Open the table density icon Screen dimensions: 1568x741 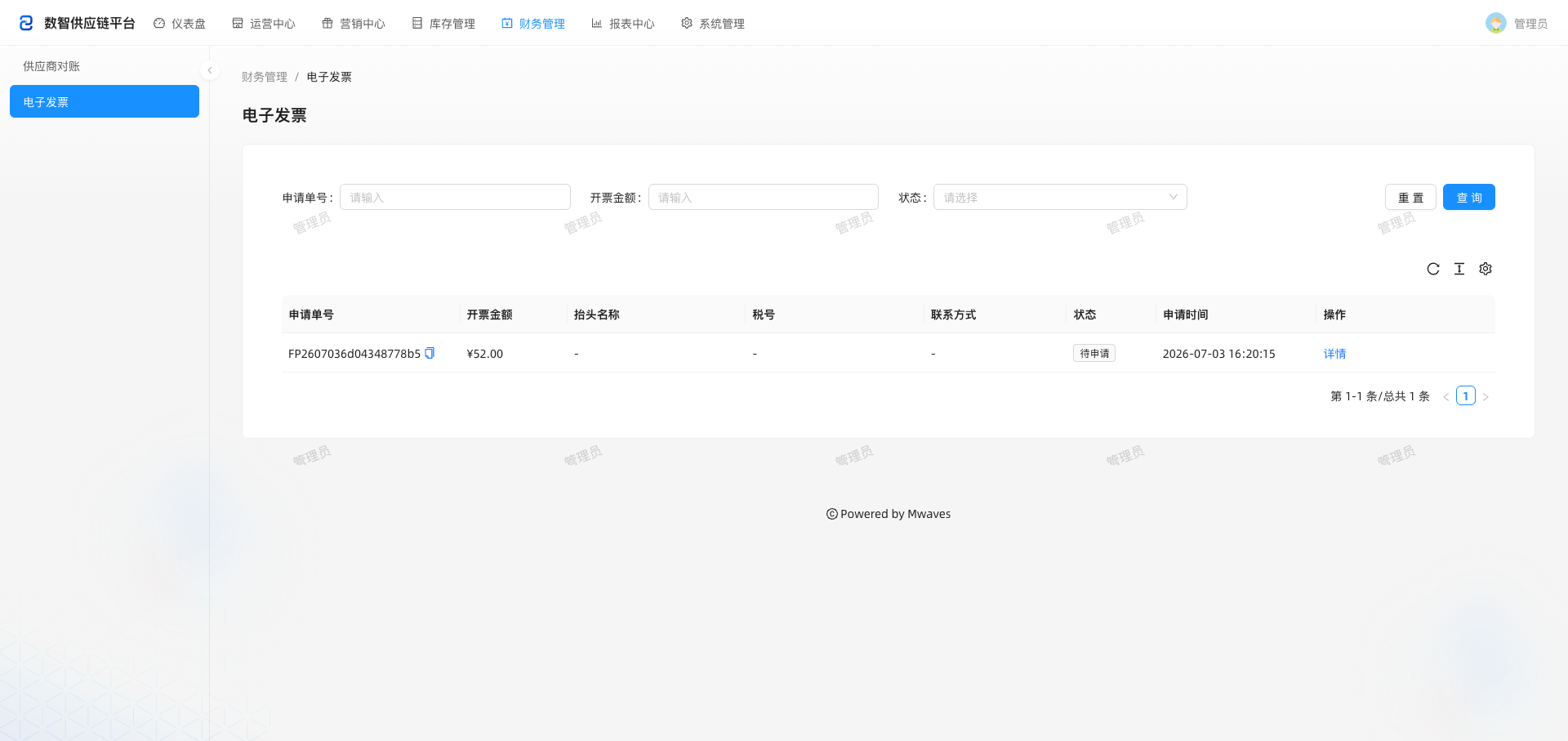1459,269
